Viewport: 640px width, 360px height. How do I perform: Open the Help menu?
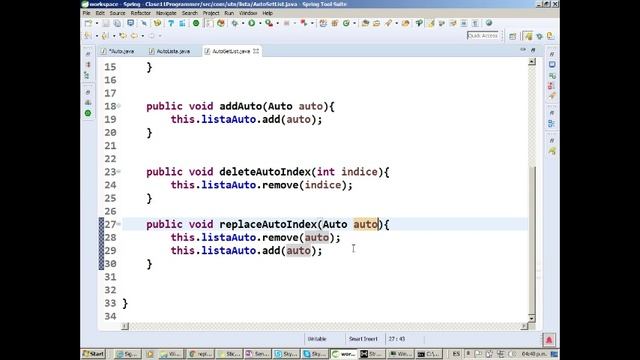(267, 13)
